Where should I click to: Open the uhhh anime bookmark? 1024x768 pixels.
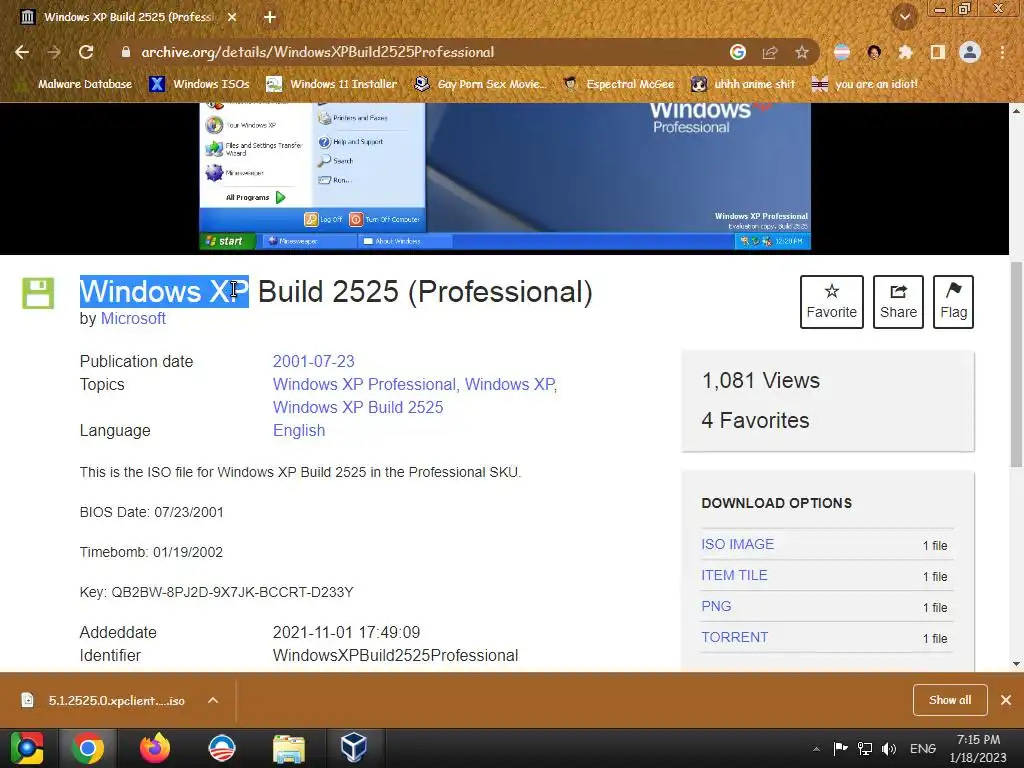coord(743,84)
